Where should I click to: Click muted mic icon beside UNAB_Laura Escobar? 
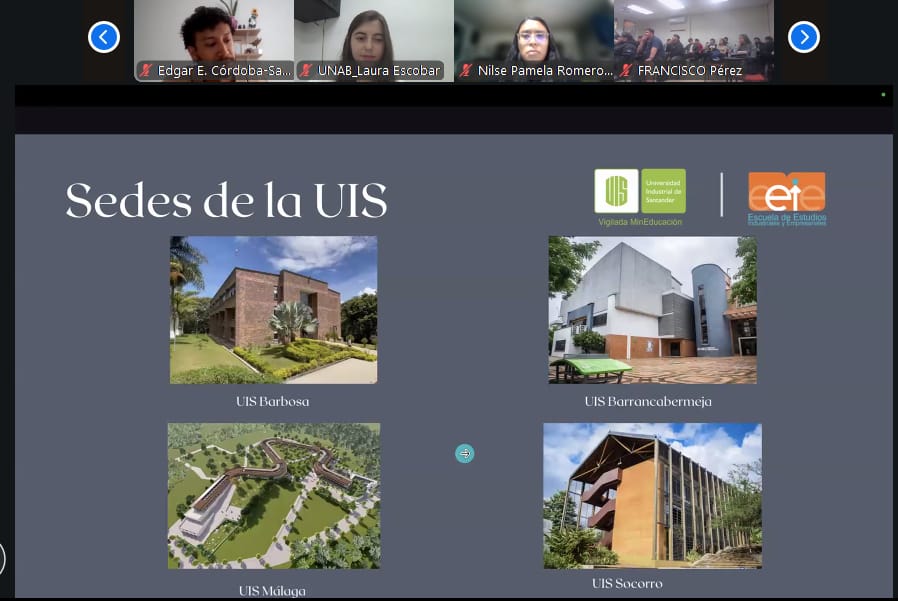pyautogui.click(x=306, y=70)
